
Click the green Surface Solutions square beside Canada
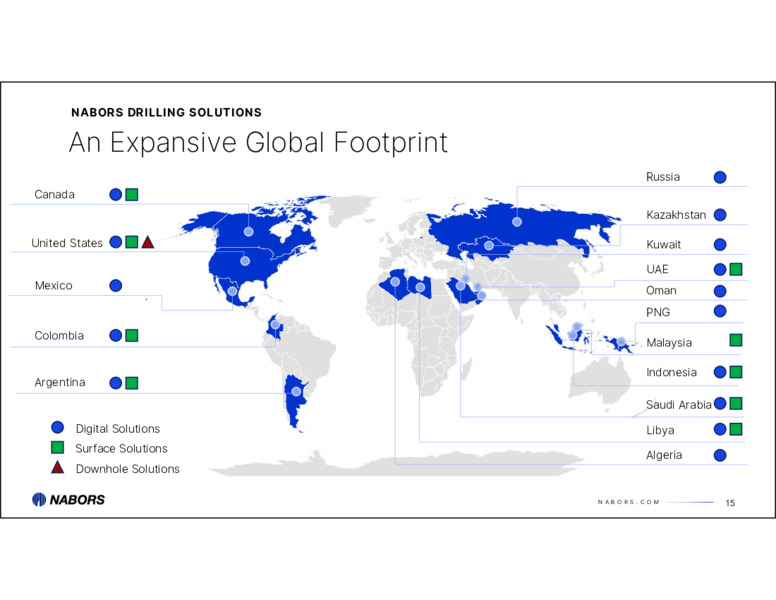coord(132,195)
